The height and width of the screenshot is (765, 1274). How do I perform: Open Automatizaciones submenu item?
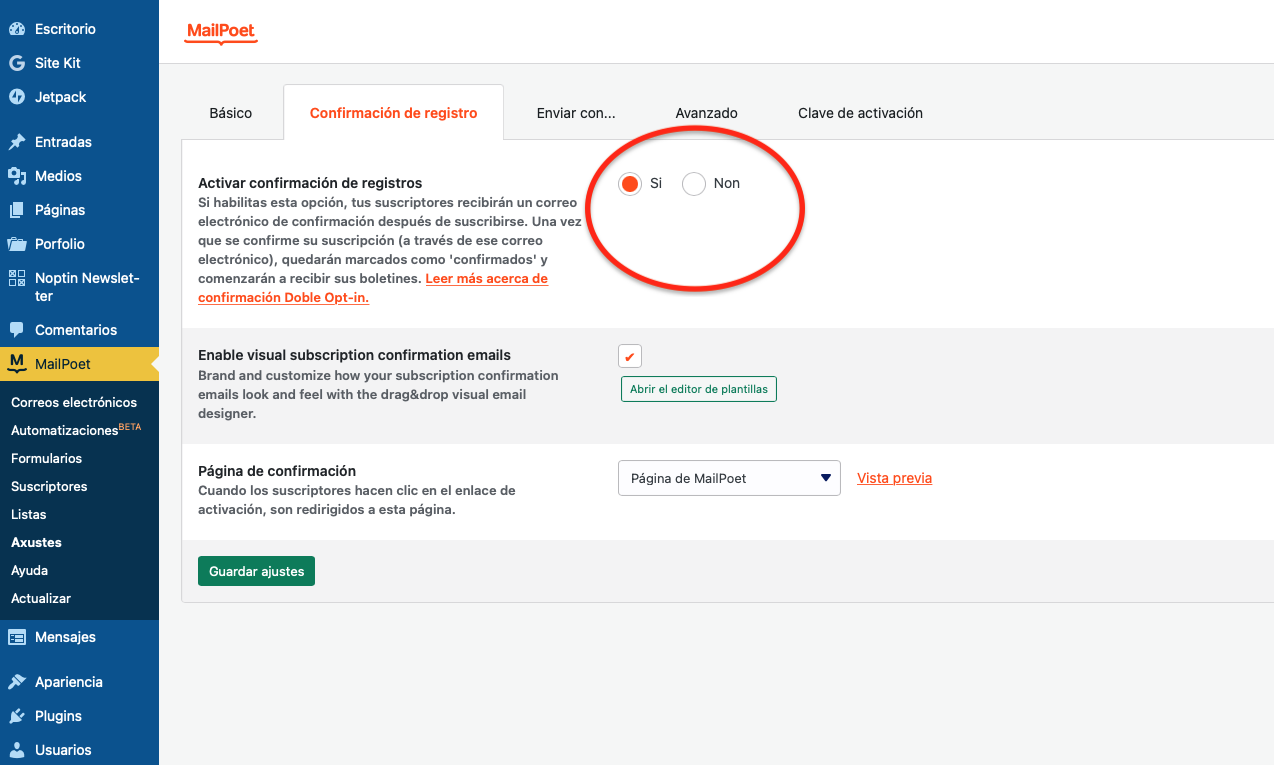pyautogui.click(x=76, y=430)
